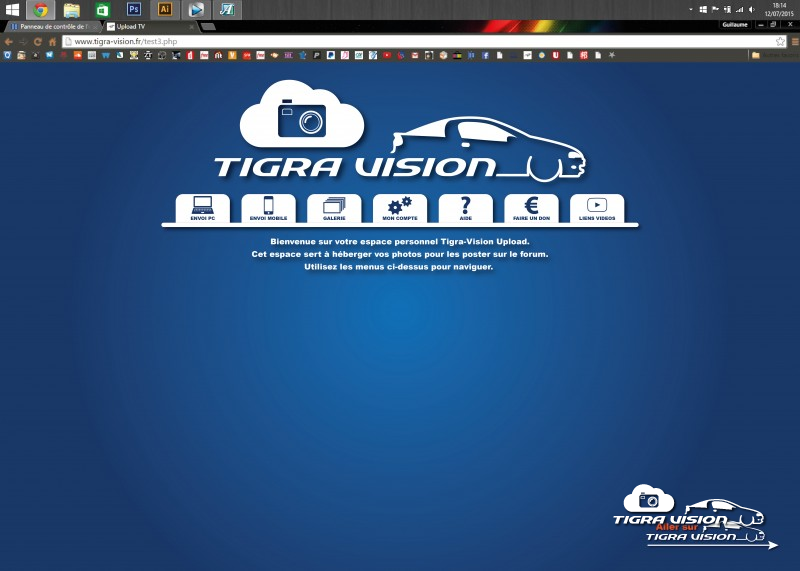Viewport: 800px width, 571px height.
Task: Open Mon Compte settings gears
Action: (399, 208)
